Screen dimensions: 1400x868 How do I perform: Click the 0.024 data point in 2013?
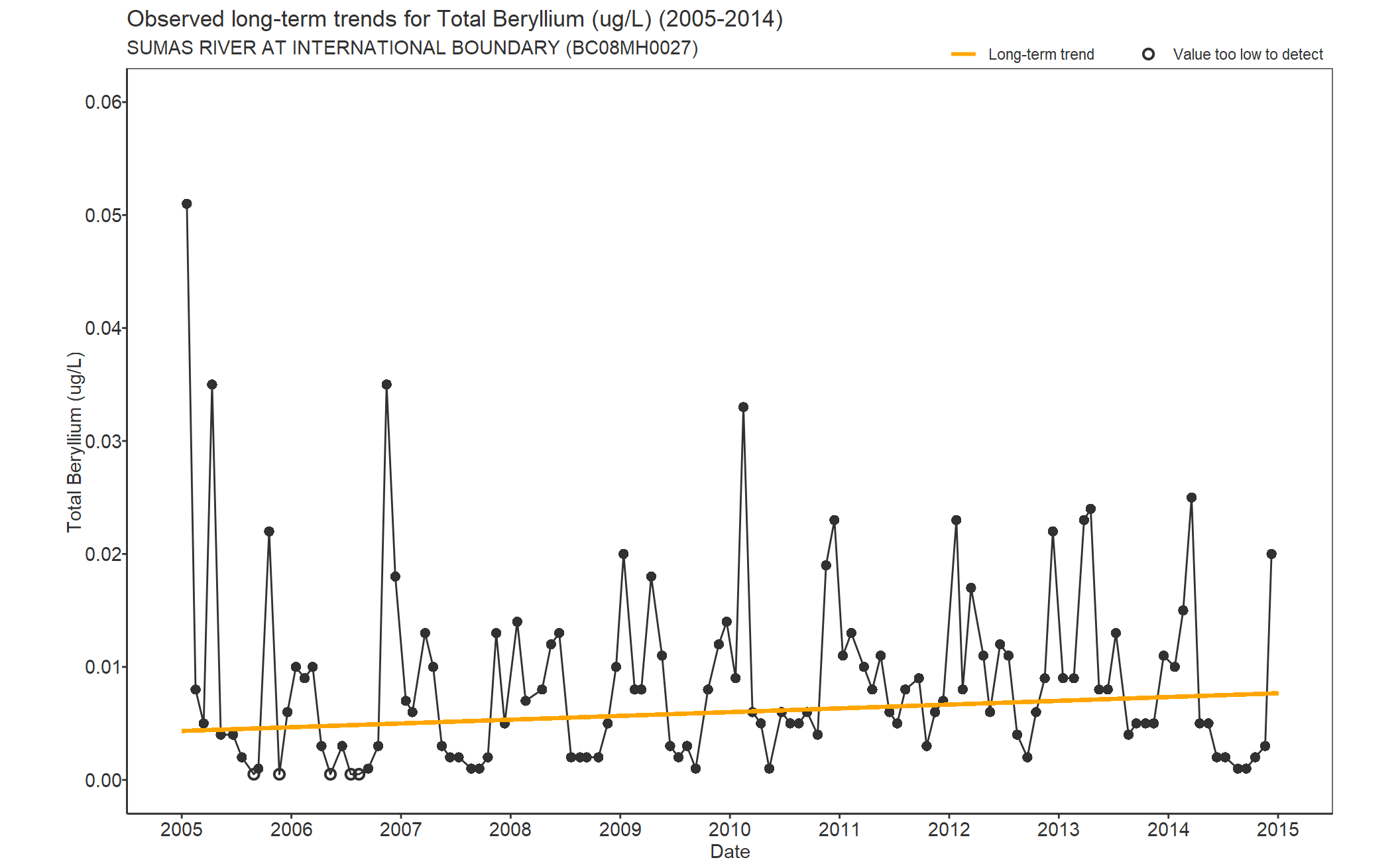[x=1090, y=509]
